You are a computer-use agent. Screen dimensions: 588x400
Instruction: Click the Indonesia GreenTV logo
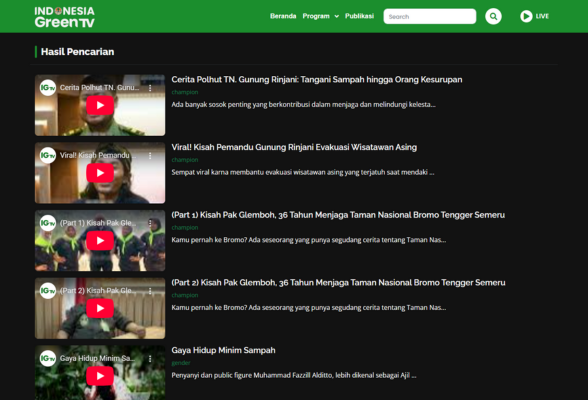point(64,17)
